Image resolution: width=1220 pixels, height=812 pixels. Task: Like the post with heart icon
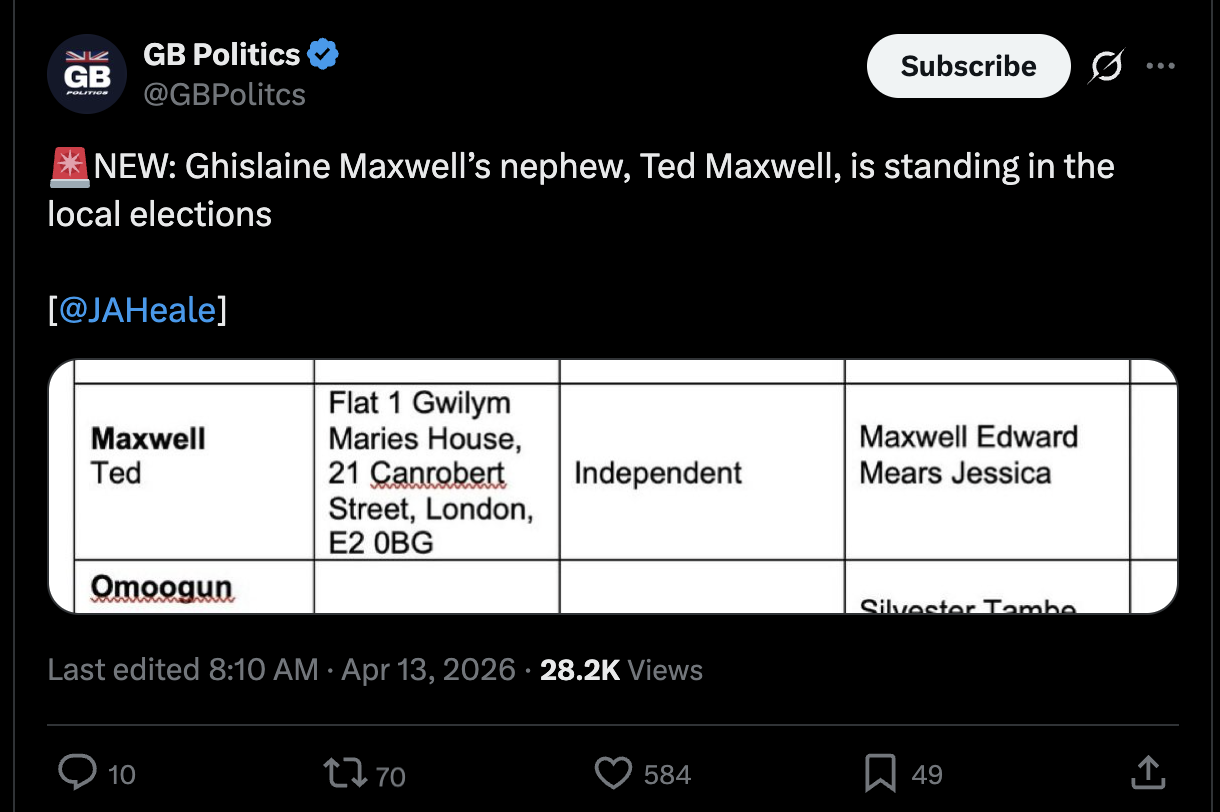coord(613,773)
